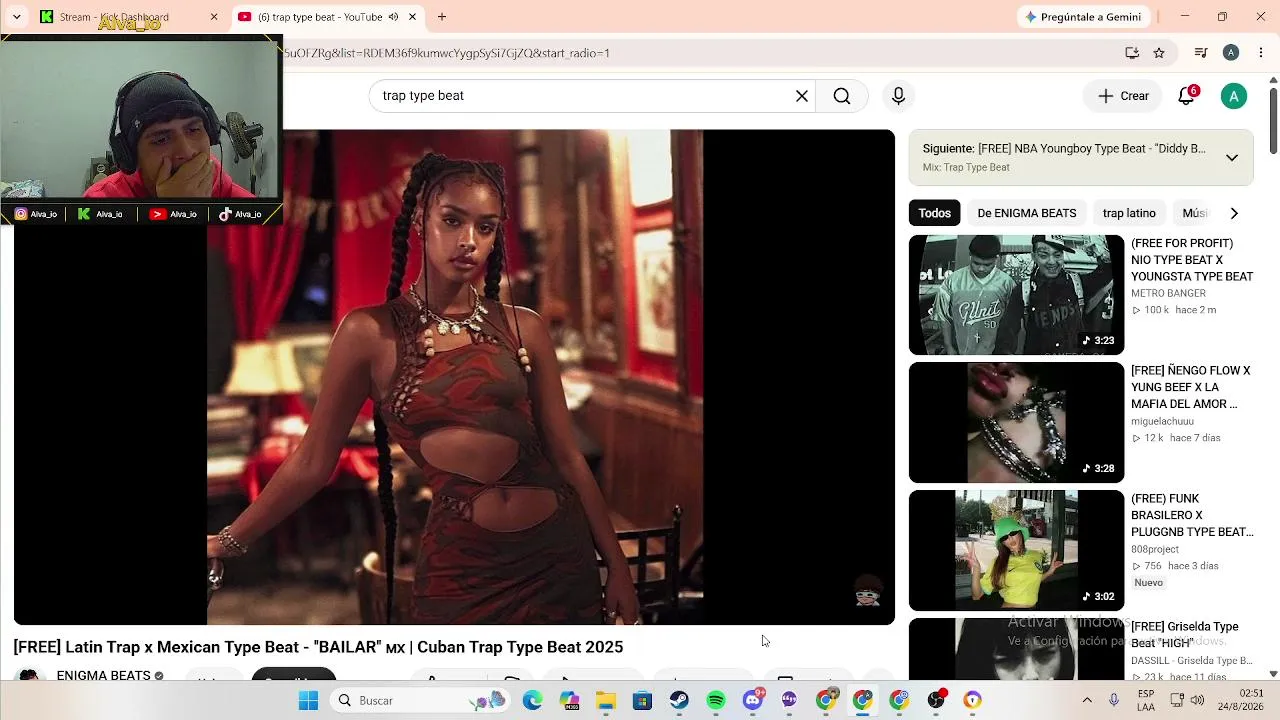The height and width of the screenshot is (720, 1280).
Task: Close the Stream - Kick Dashboard tab
Action: [213, 17]
